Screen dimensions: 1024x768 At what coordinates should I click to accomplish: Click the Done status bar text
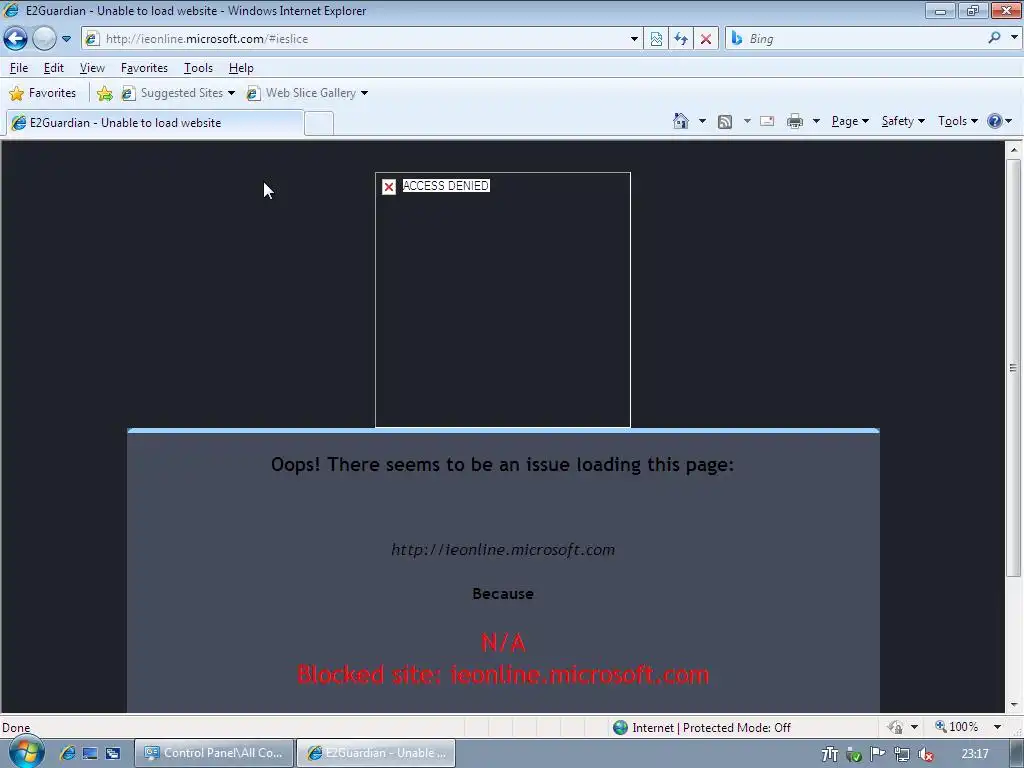click(16, 728)
